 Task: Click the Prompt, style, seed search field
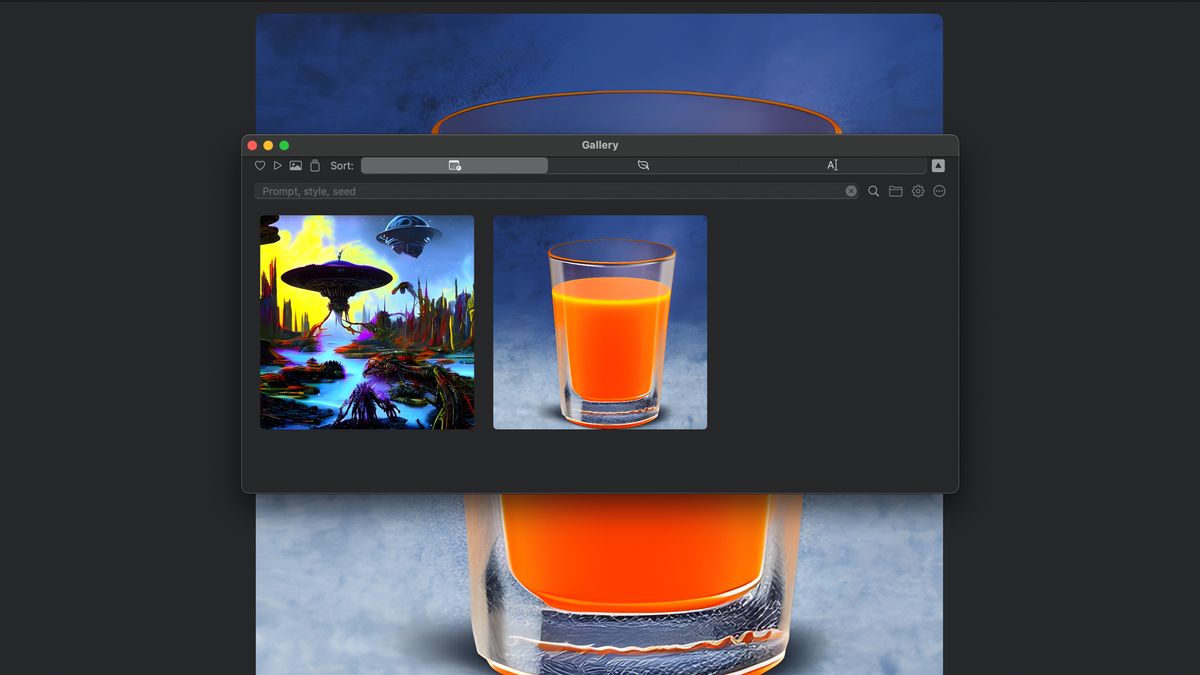[x=550, y=191]
